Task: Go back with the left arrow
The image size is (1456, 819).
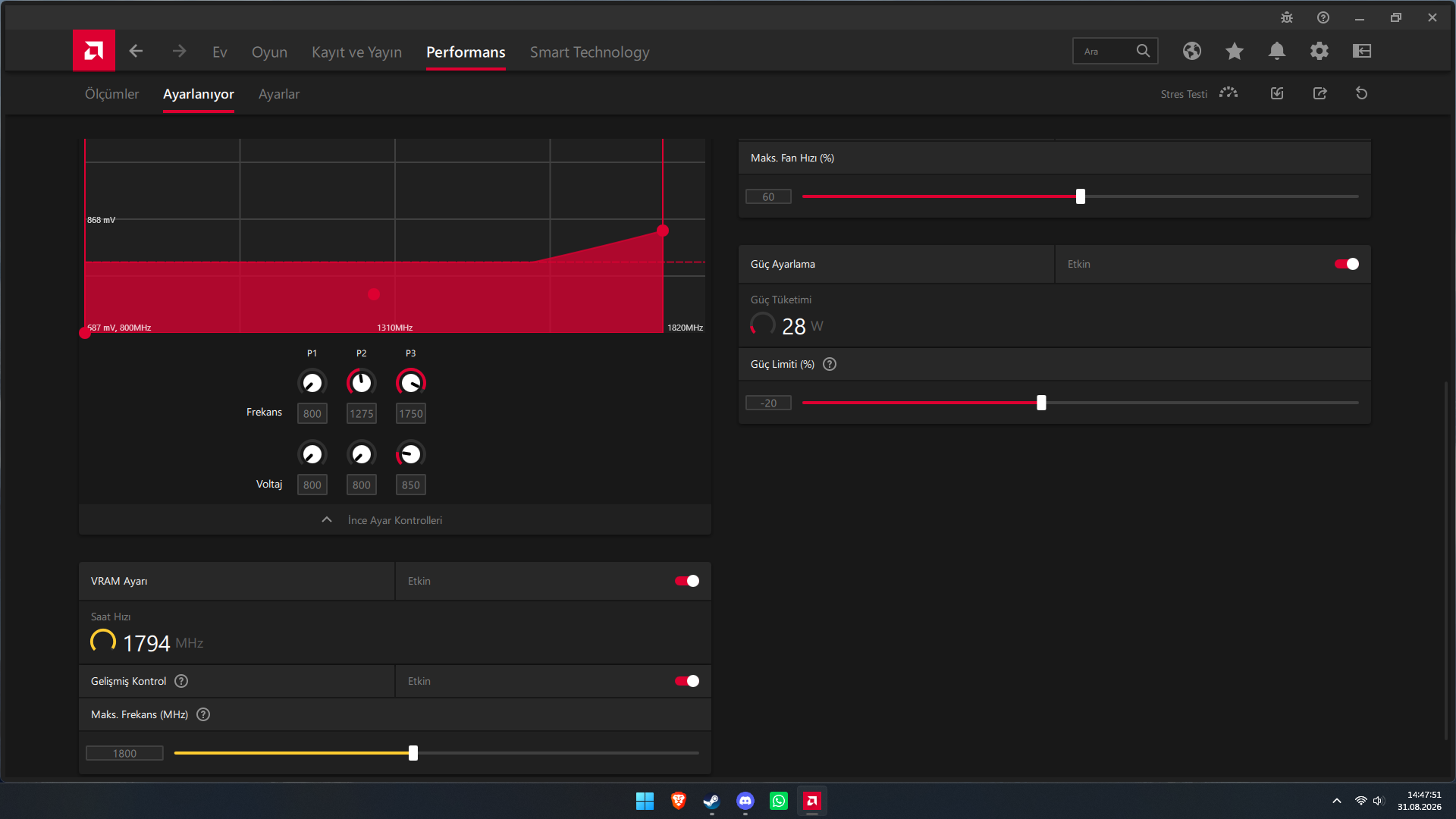Action: pos(136,51)
